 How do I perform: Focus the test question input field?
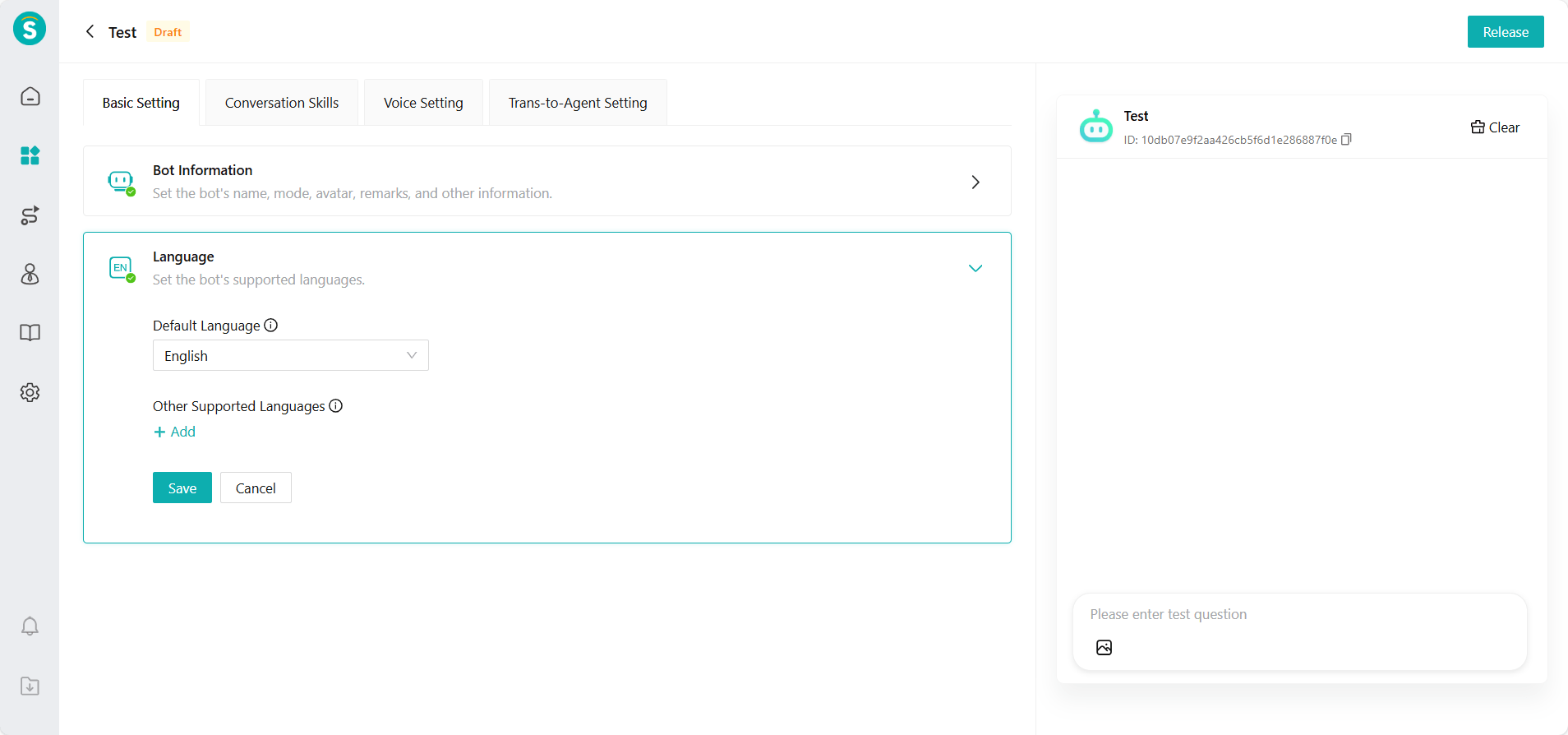tap(1298, 614)
